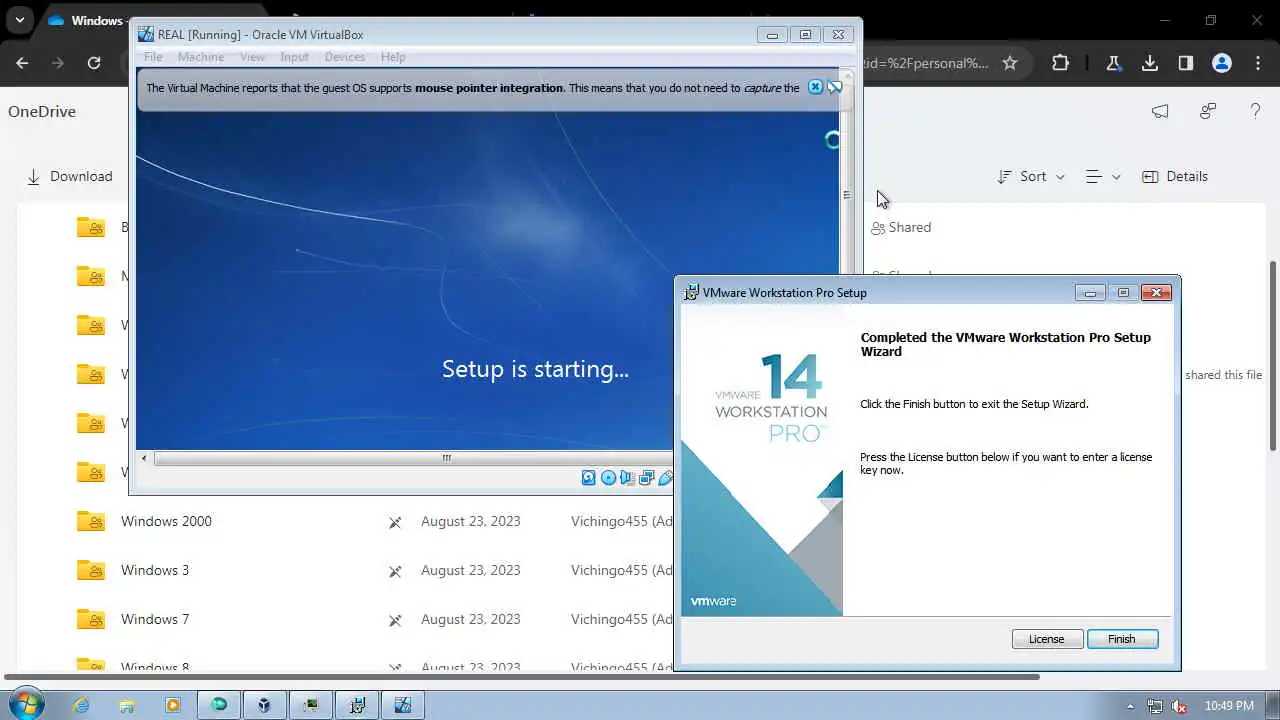Click sharing icon in Windows 7 row

click(x=395, y=620)
